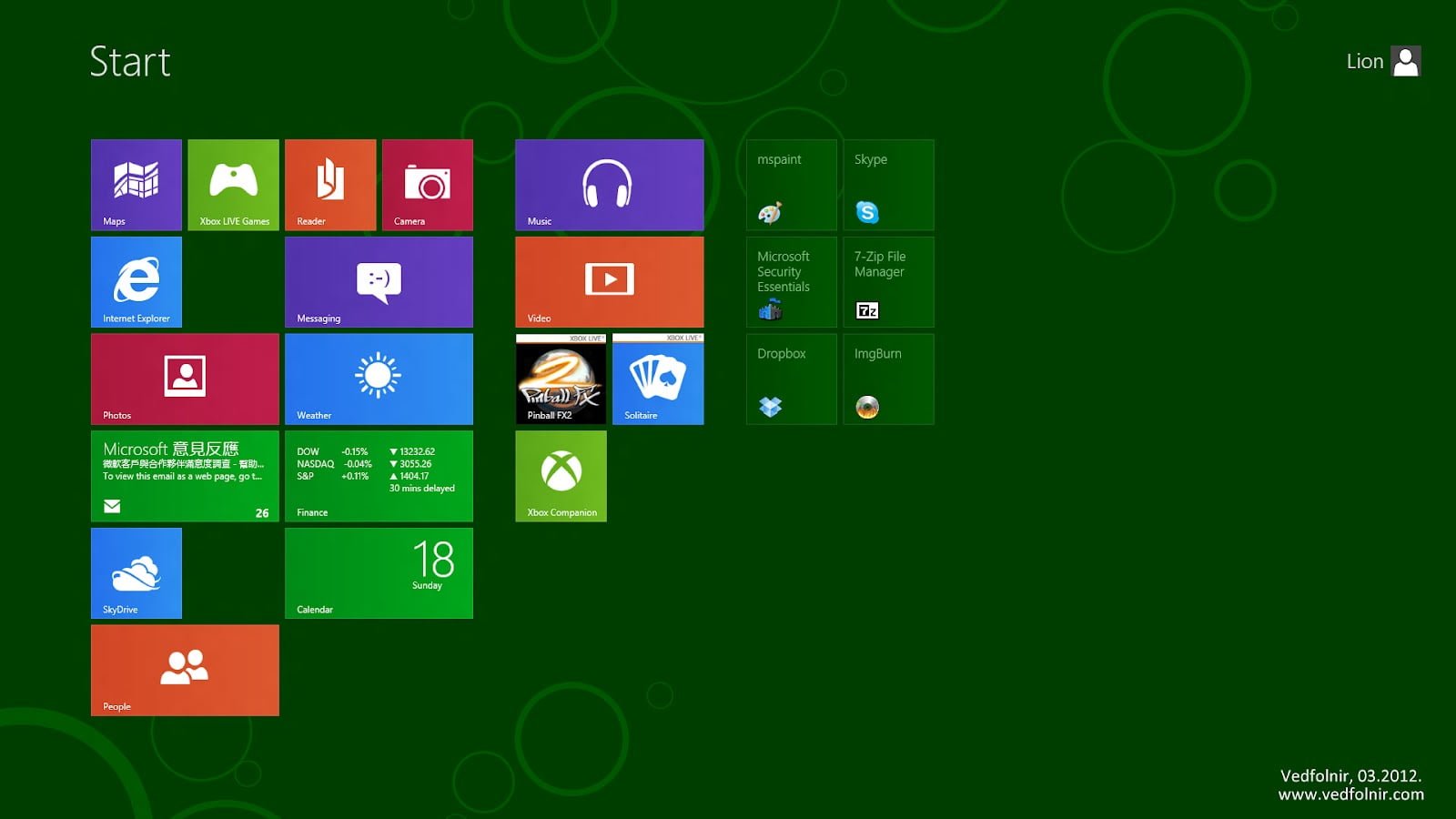Viewport: 1456px width, 819px height.
Task: Open the Weather tile
Action: 379,379
